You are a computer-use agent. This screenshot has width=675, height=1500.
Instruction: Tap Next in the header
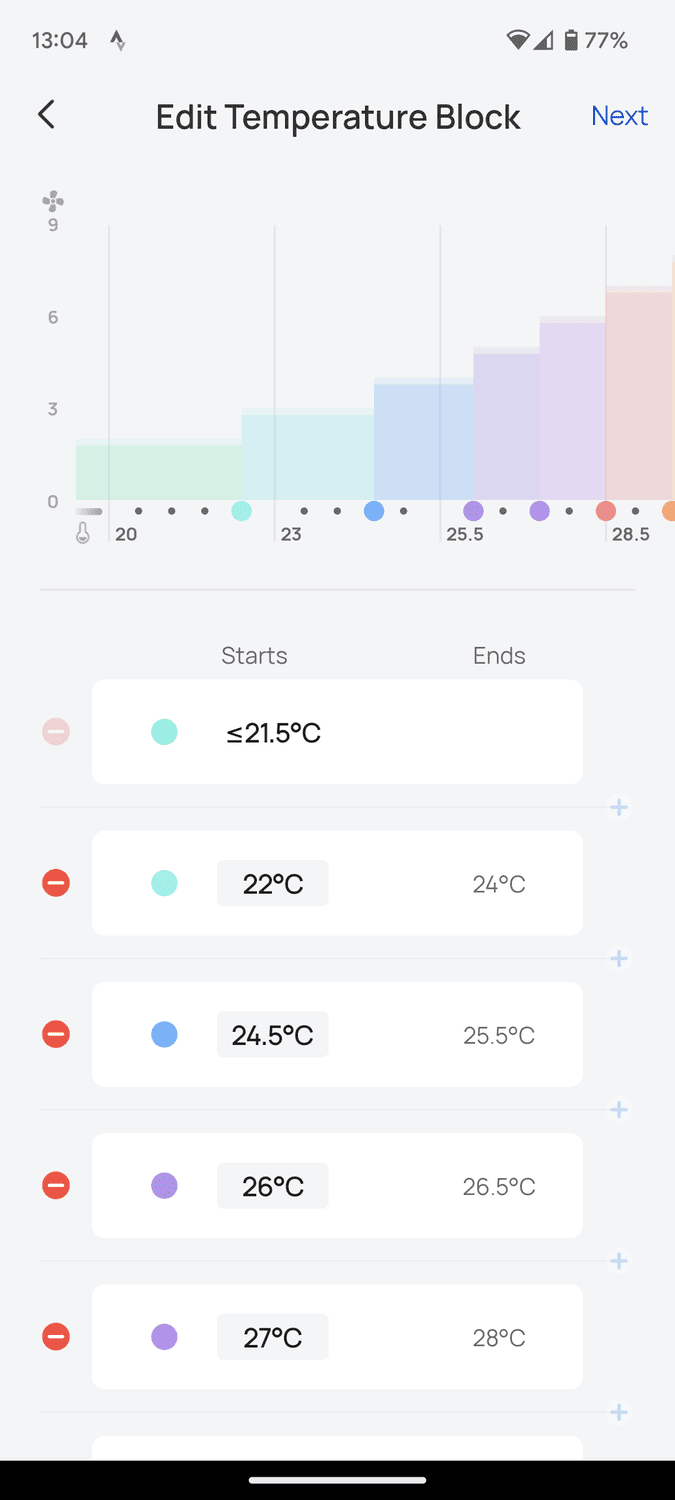pyautogui.click(x=619, y=116)
